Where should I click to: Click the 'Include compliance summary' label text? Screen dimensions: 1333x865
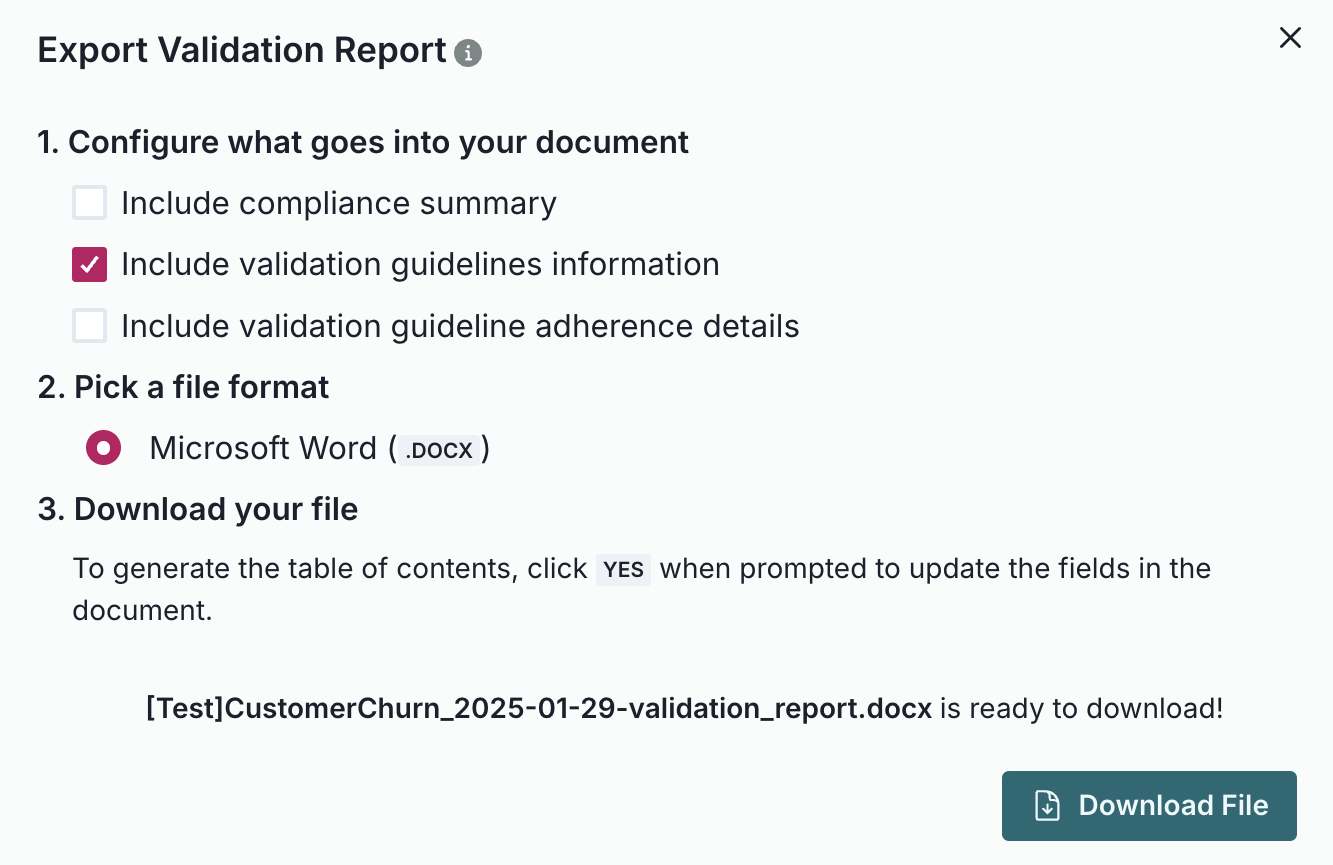(x=338, y=203)
